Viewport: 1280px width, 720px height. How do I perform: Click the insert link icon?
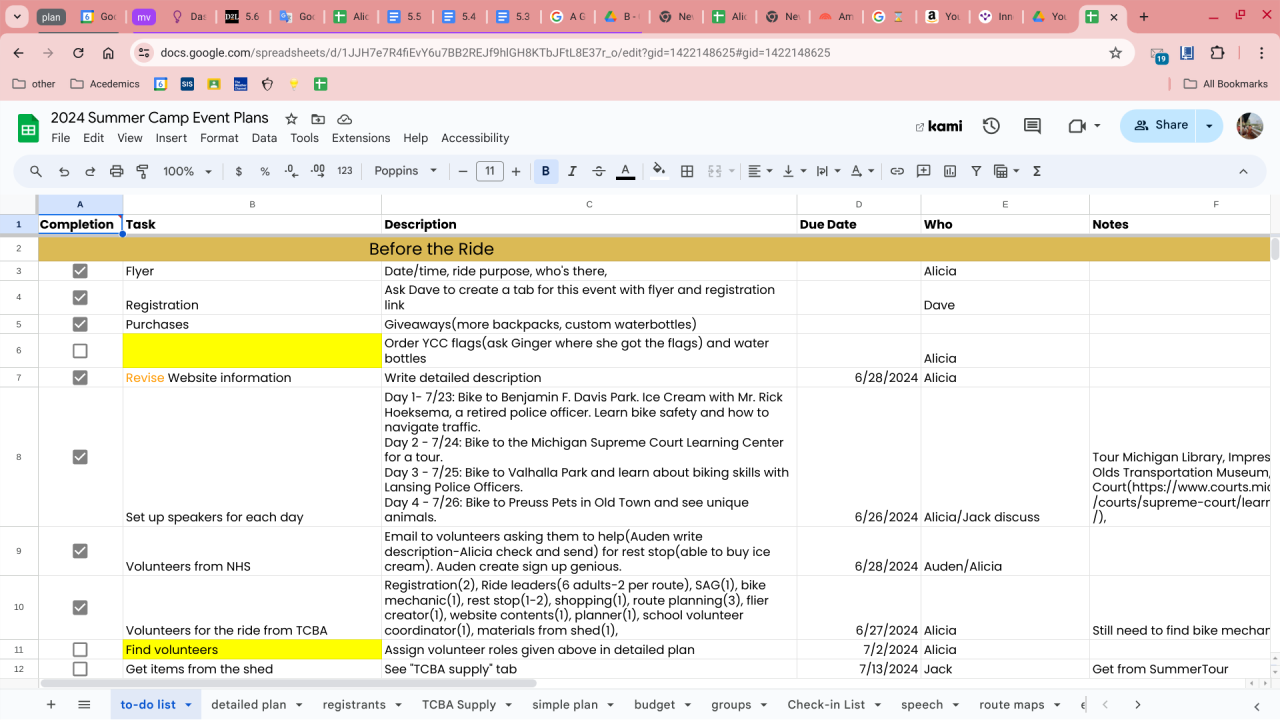pos(897,171)
